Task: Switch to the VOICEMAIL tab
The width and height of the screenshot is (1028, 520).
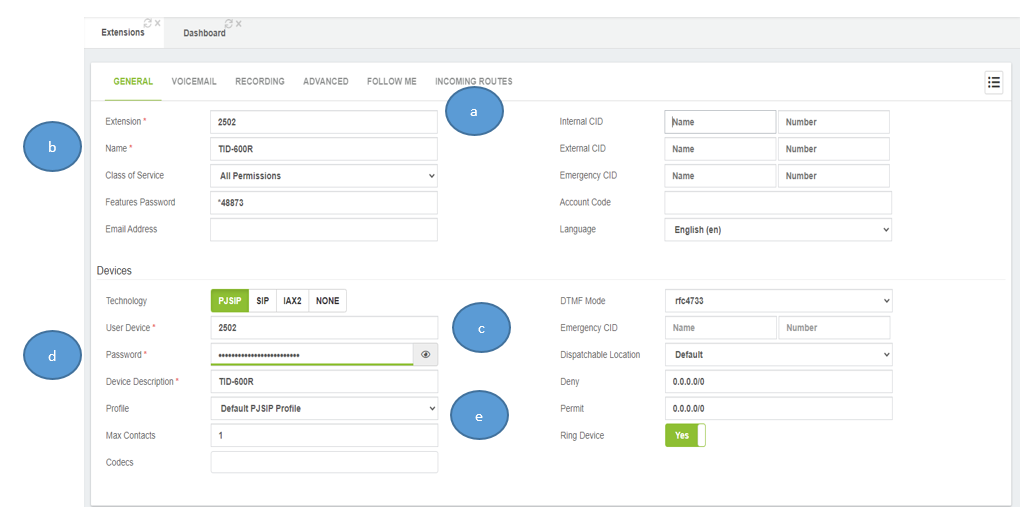Action: coord(194,81)
